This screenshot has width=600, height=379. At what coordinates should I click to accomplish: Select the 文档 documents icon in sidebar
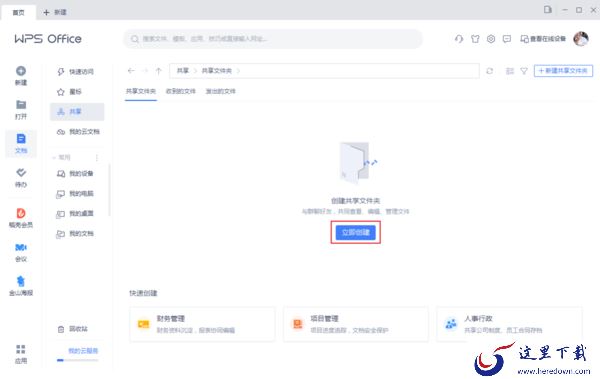click(21, 139)
